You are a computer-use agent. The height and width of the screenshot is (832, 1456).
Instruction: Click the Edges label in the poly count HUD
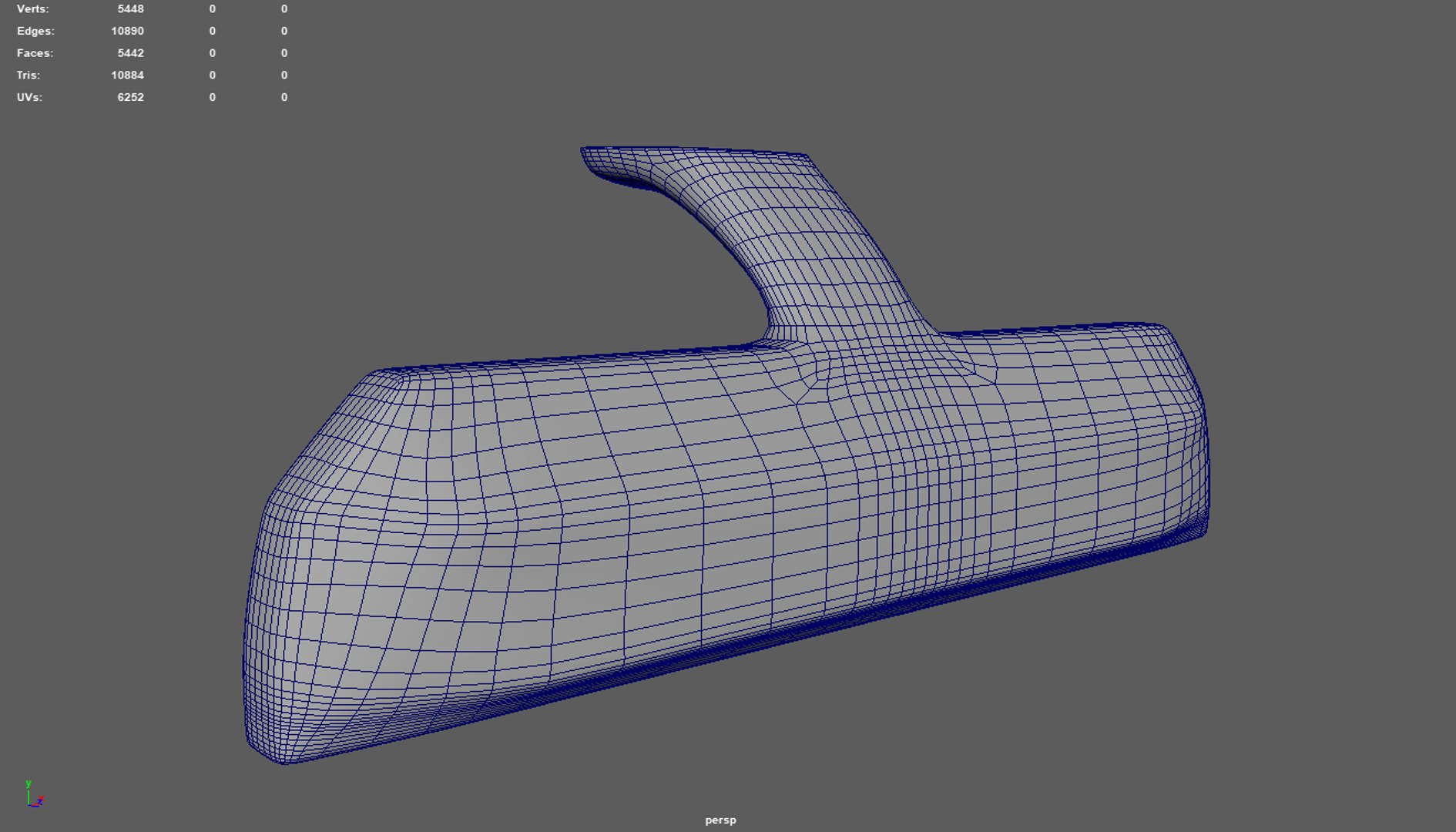click(35, 32)
